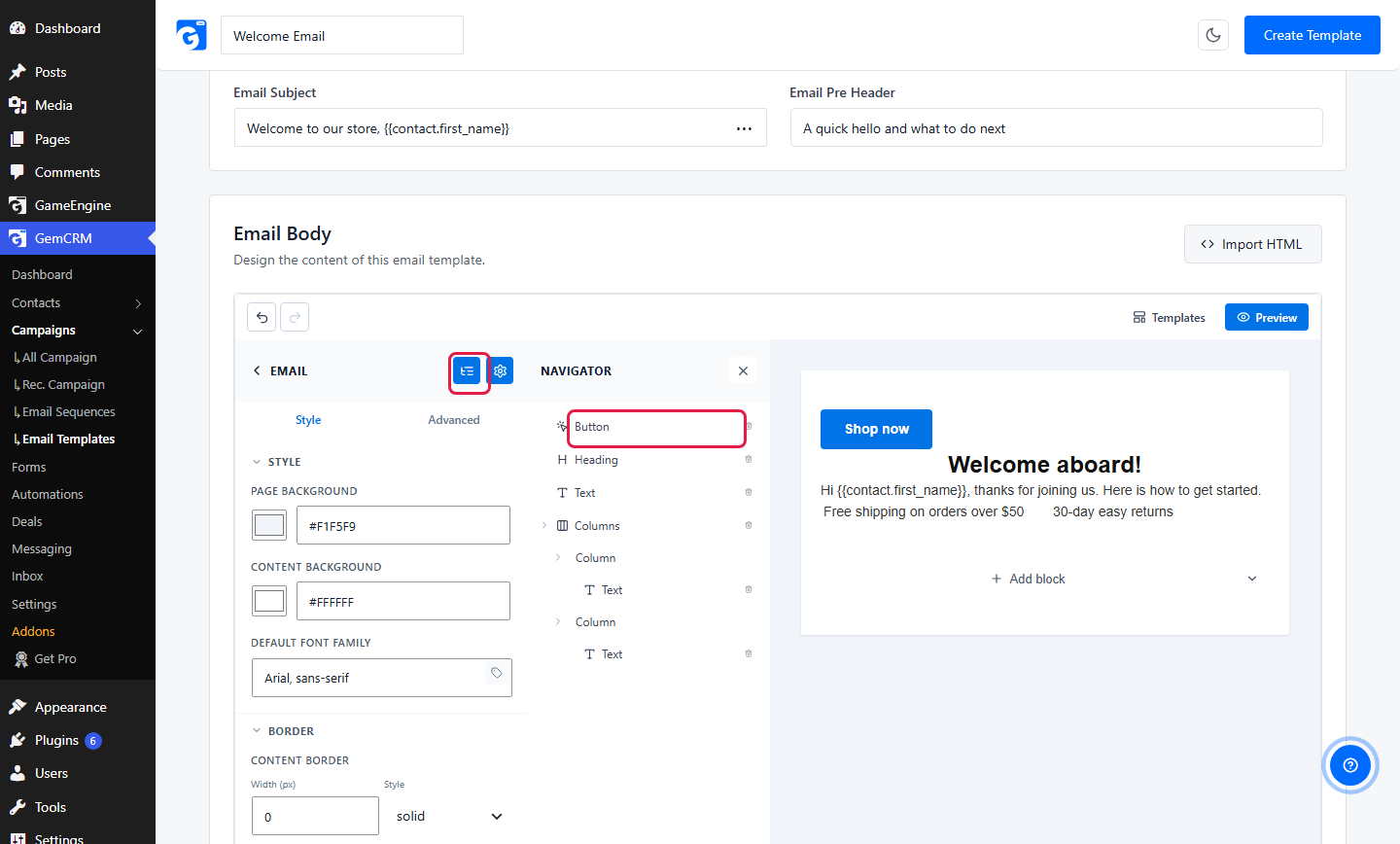Image resolution: width=1400 pixels, height=844 pixels.
Task: Focus the template name field
Action: click(342, 35)
